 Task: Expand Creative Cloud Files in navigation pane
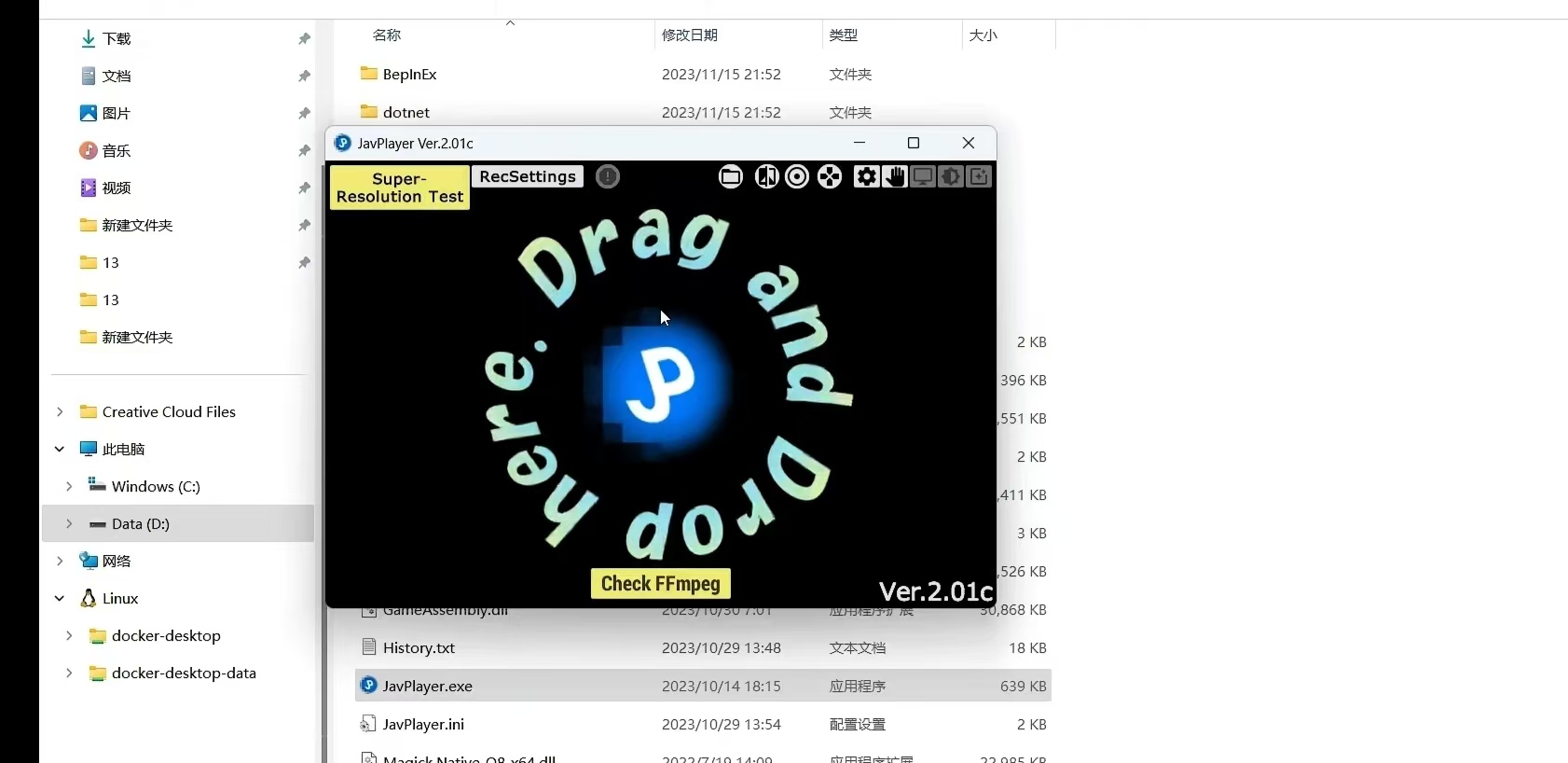tap(60, 411)
